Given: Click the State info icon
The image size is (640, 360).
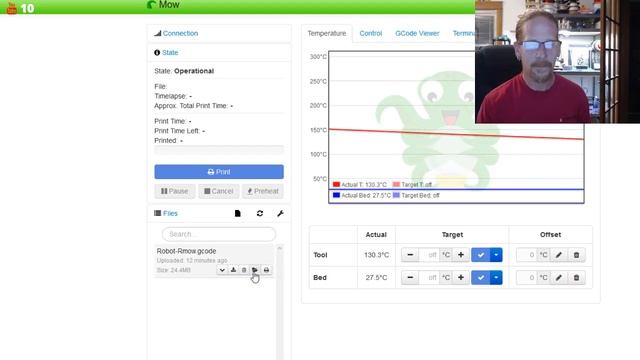Looking at the screenshot, I should click(157, 52).
